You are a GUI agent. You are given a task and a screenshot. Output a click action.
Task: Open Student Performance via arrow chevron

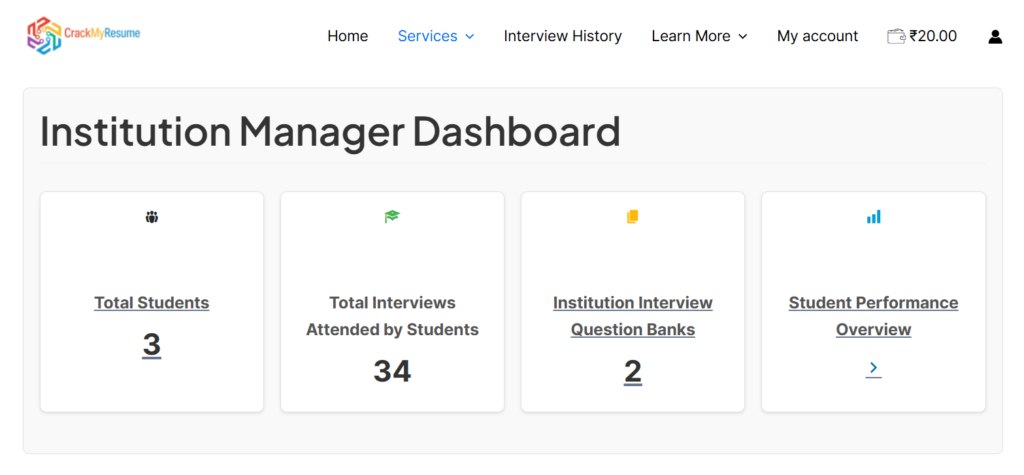[873, 369]
